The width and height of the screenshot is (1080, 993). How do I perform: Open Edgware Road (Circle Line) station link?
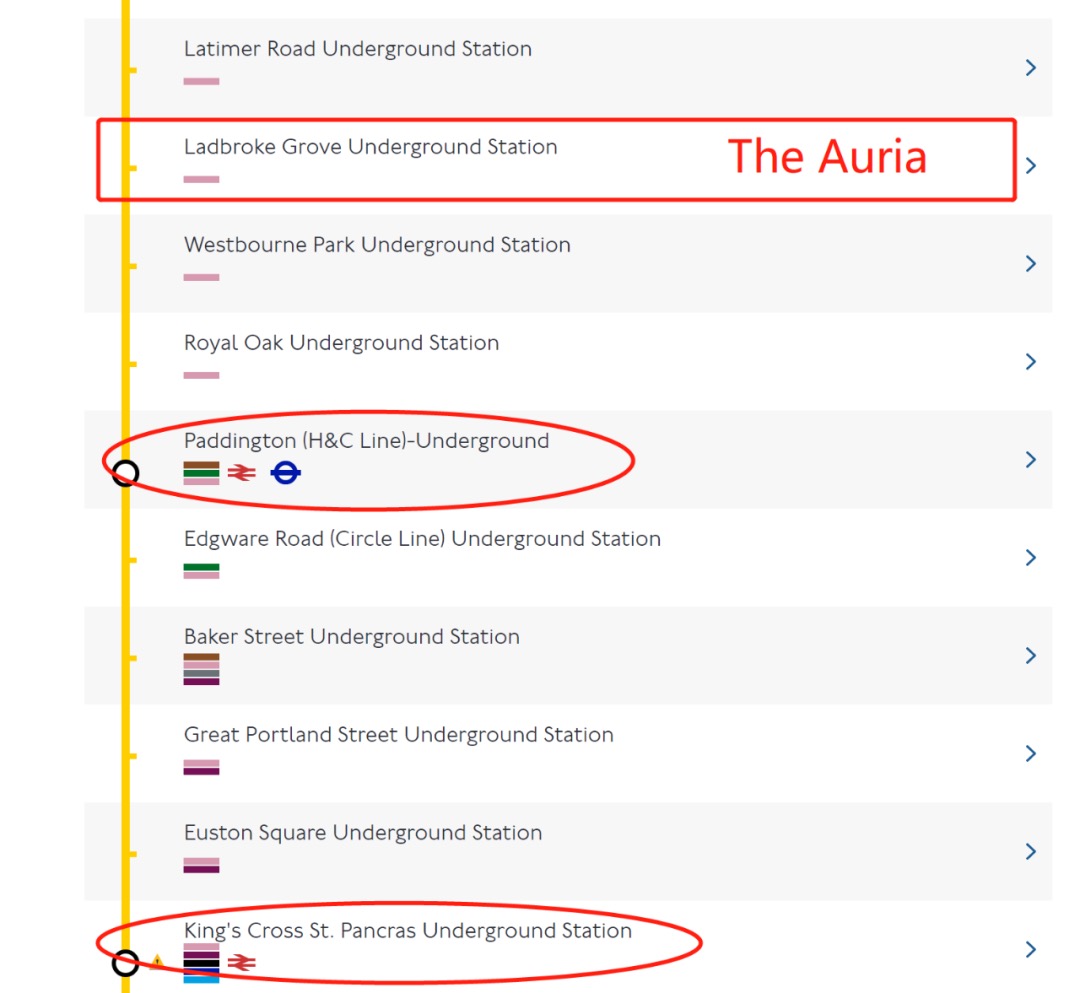tap(422, 539)
